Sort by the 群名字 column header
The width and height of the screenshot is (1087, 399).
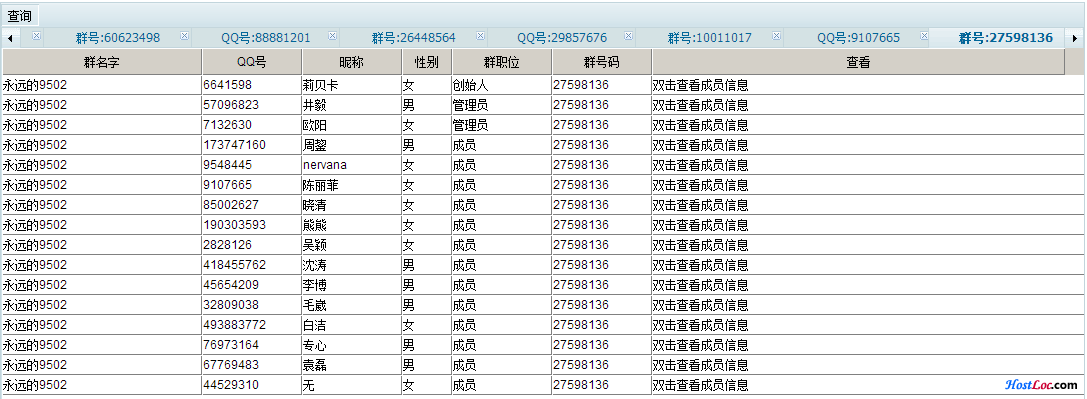click(102, 62)
